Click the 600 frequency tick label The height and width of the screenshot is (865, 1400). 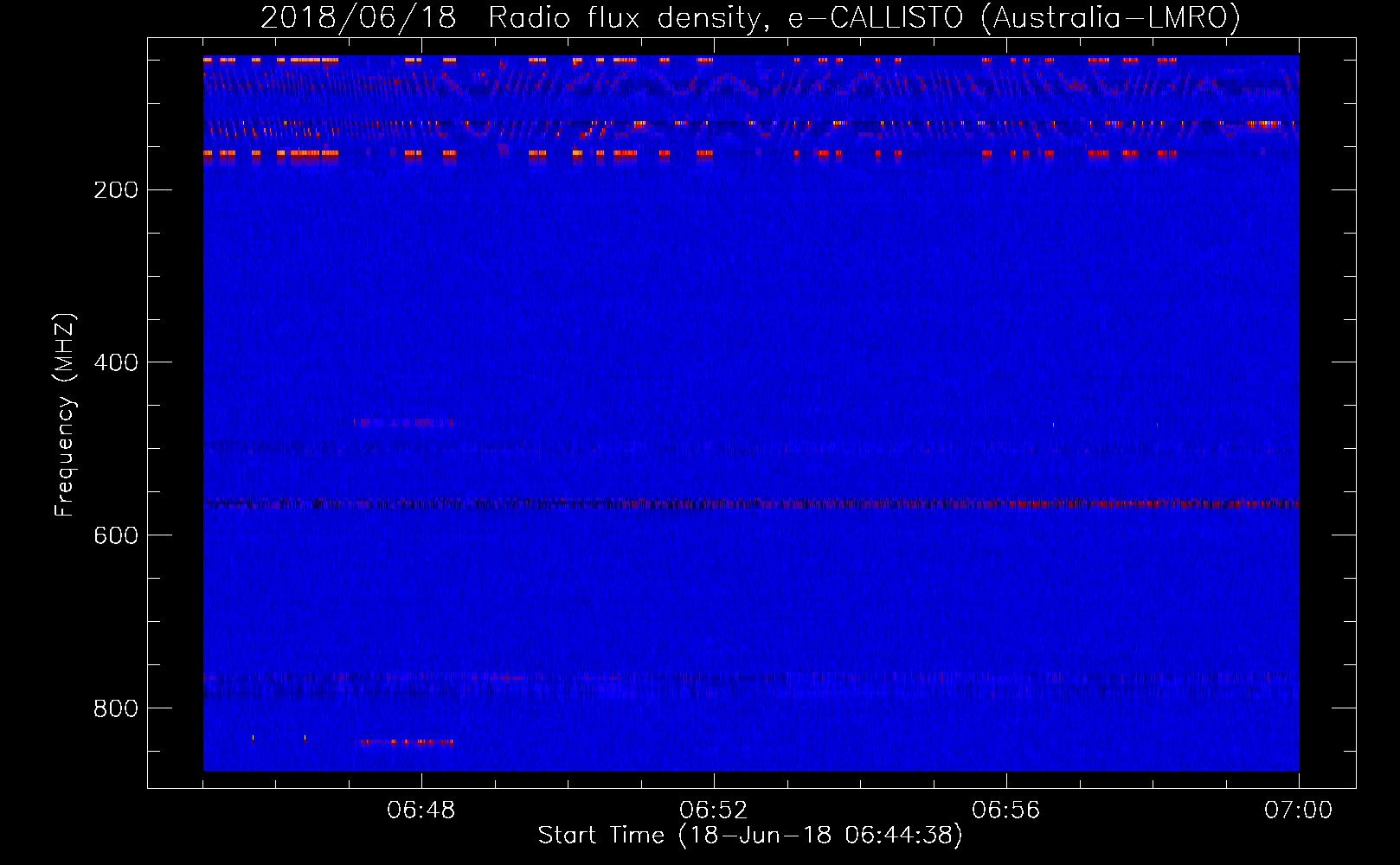(x=116, y=535)
